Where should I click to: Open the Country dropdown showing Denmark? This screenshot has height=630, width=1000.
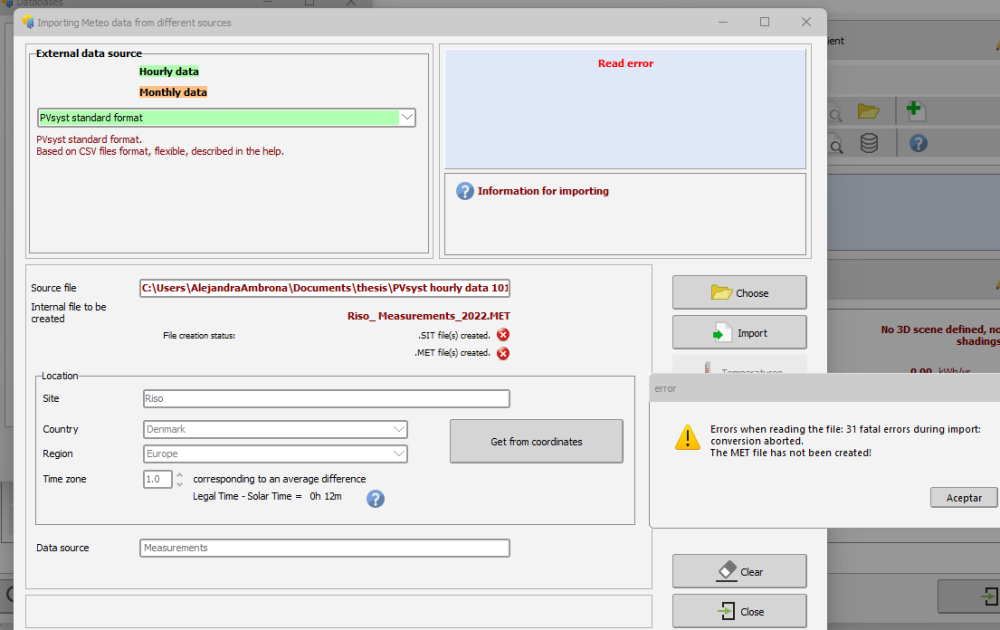point(398,429)
